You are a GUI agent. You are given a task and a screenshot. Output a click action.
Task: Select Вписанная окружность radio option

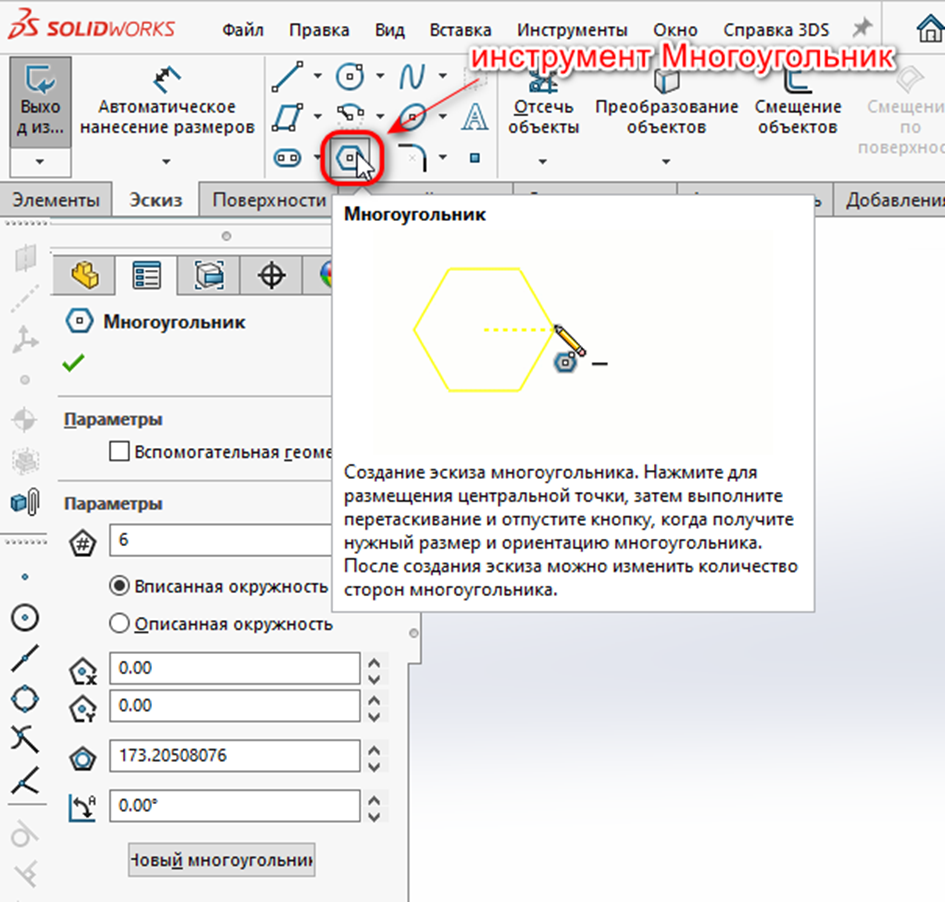tap(119, 586)
